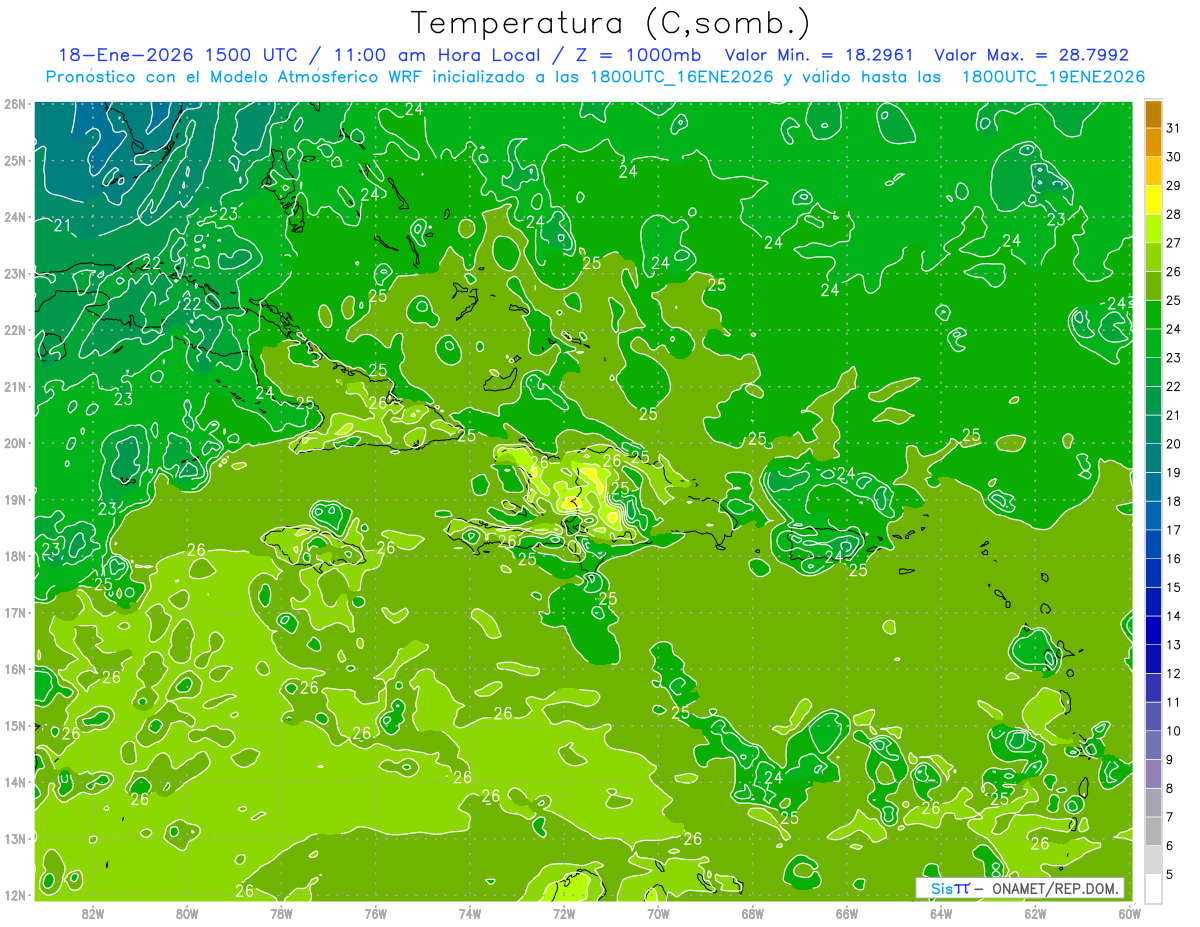Click the 78W longitude axis label
The image size is (1200, 927).
[x=281, y=913]
